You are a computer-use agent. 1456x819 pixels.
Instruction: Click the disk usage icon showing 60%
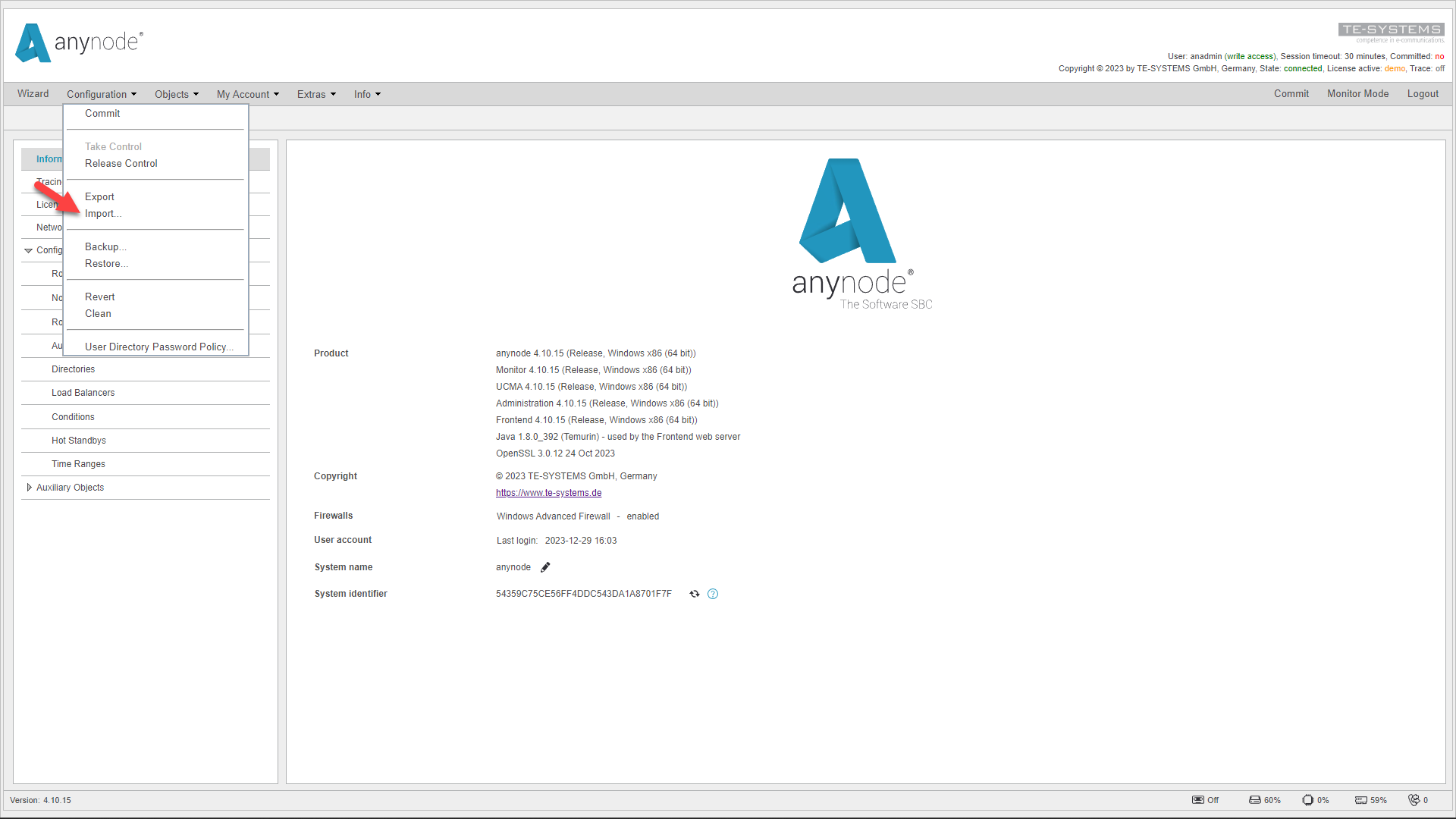click(x=1255, y=800)
